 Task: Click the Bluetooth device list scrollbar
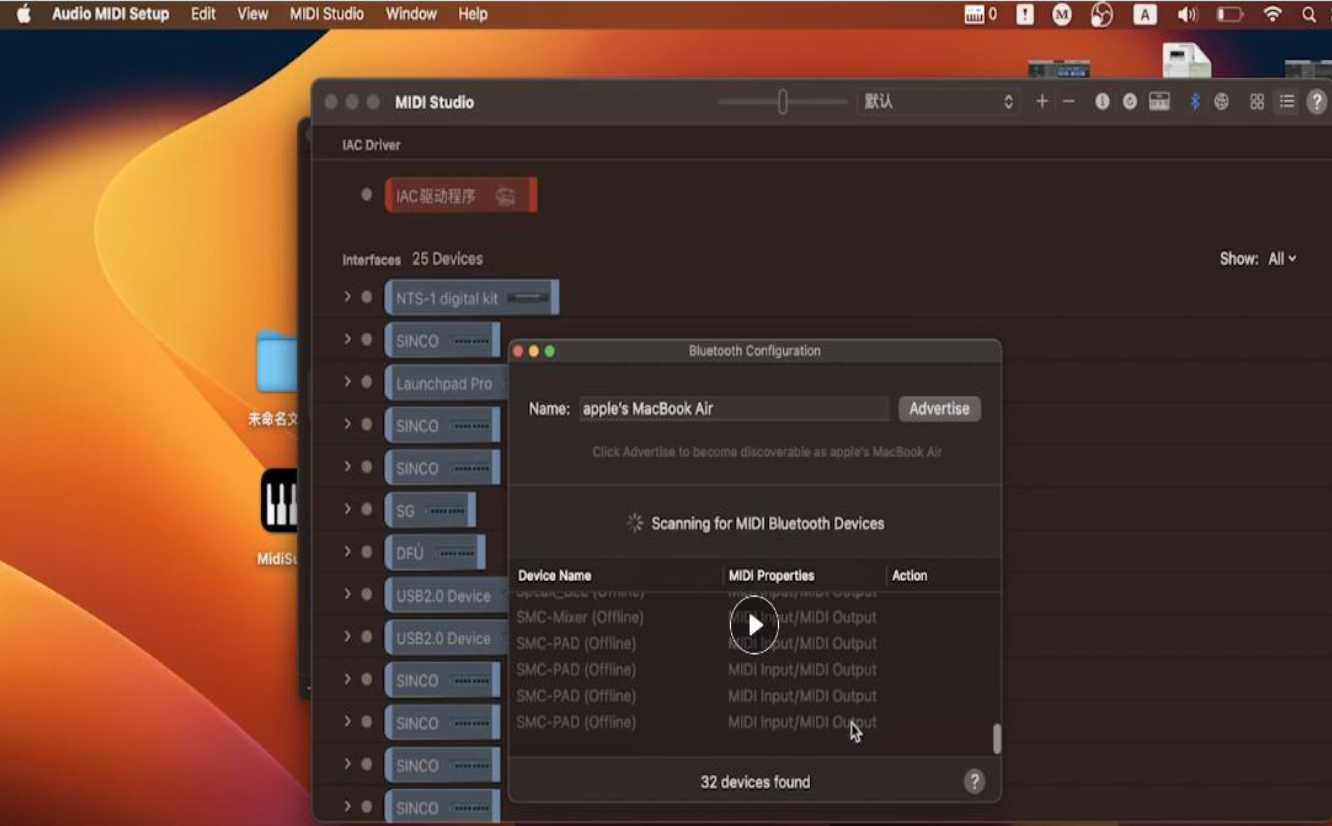pyautogui.click(x=996, y=738)
